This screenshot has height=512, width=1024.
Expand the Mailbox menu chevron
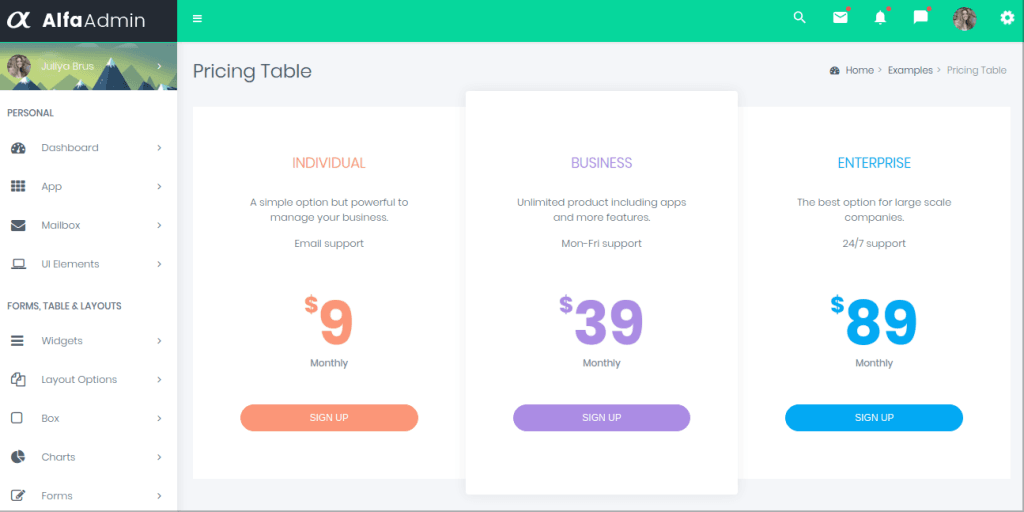[x=159, y=225]
